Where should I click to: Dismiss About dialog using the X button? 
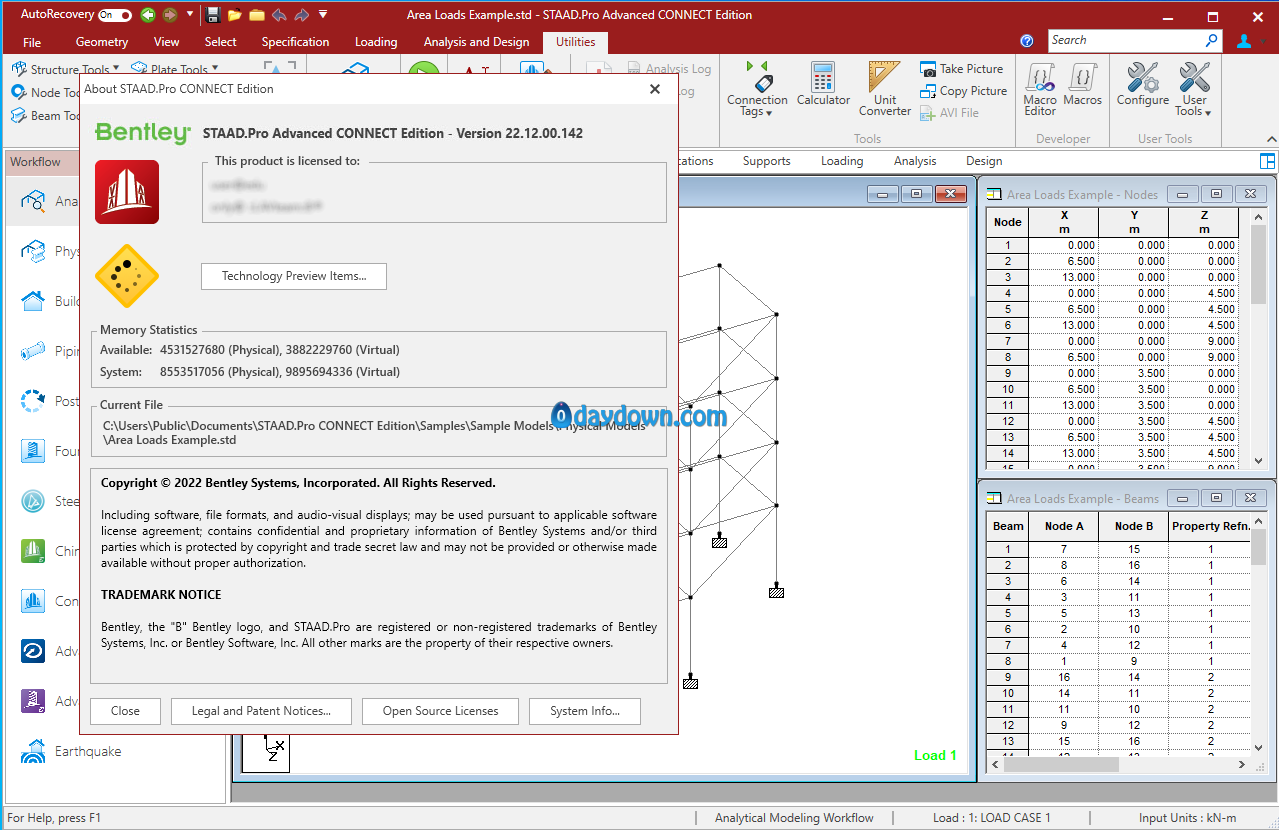pos(655,89)
